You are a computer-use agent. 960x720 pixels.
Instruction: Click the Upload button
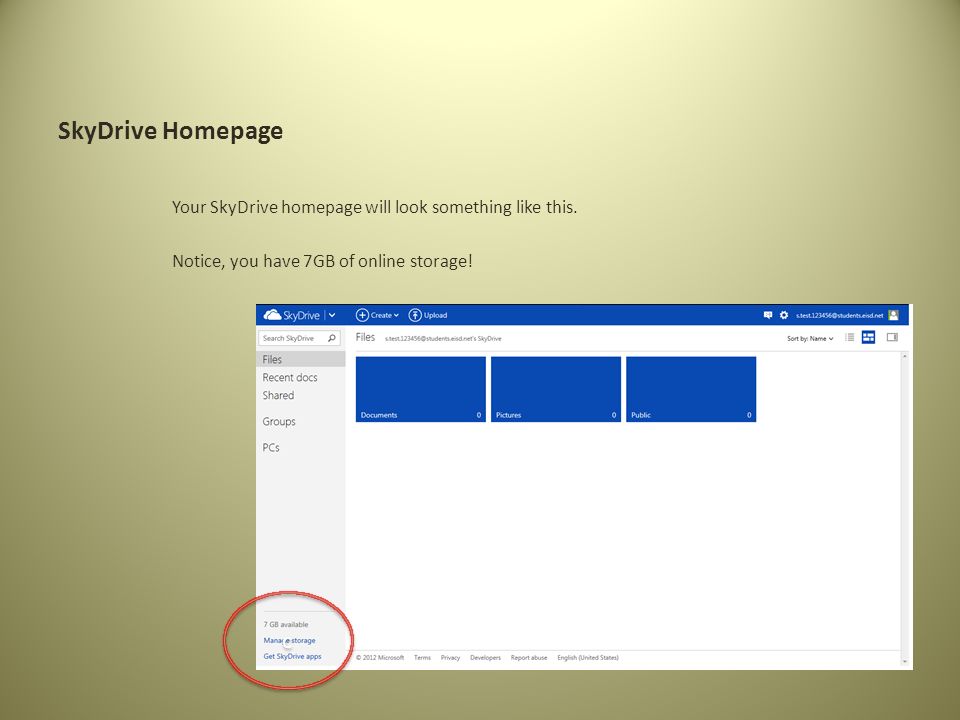(x=428, y=315)
